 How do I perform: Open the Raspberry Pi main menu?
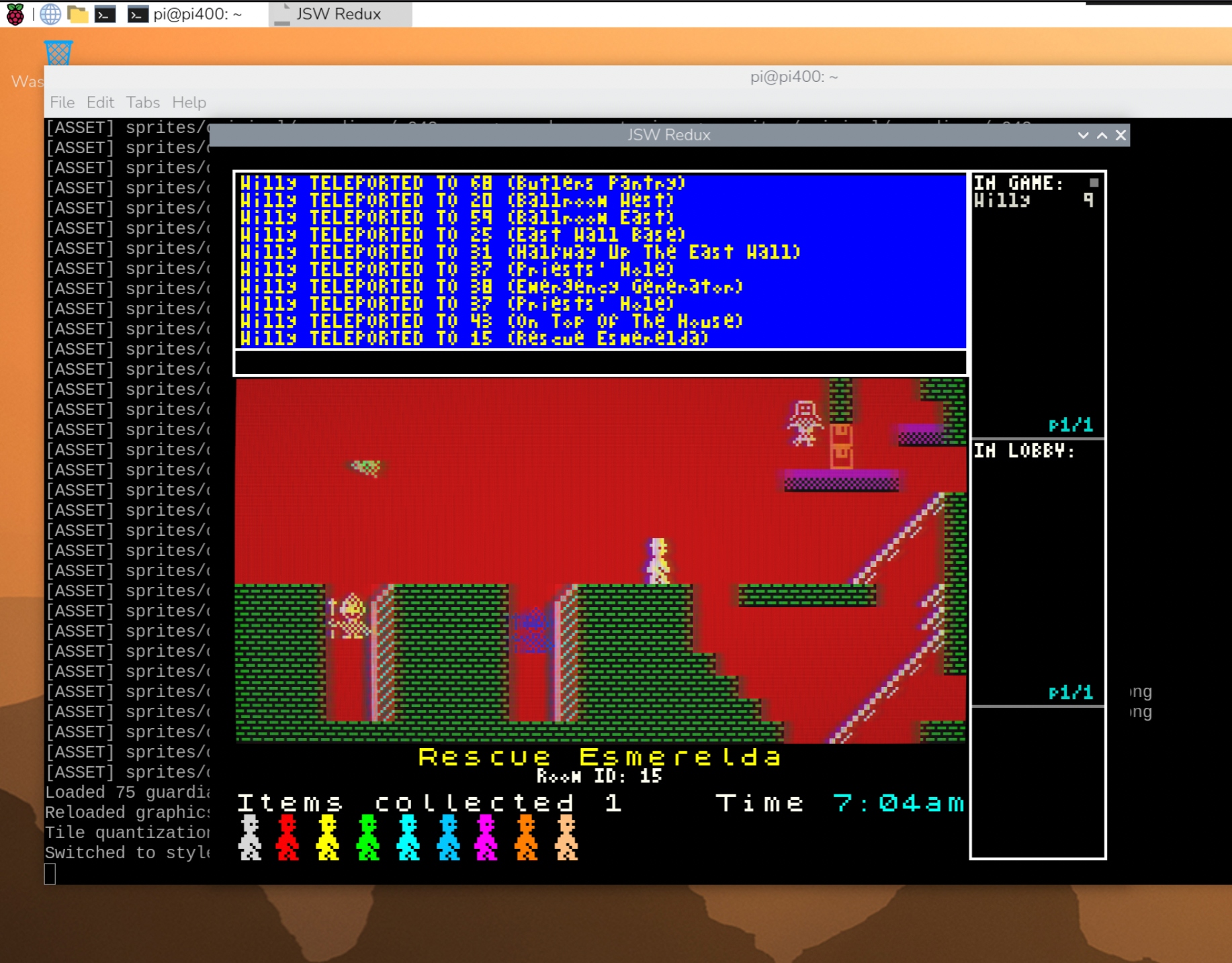pos(15,14)
